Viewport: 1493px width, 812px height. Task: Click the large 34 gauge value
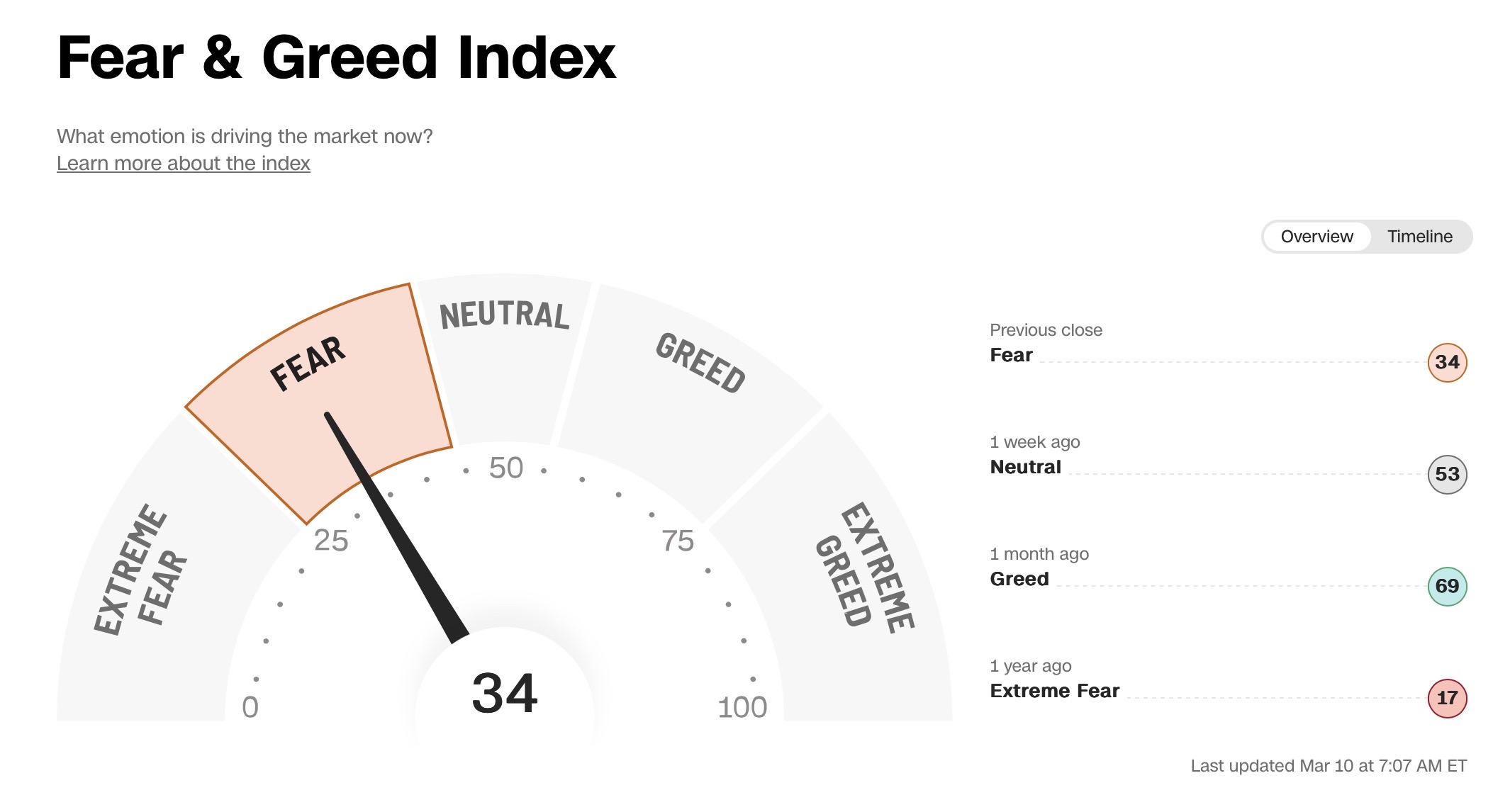505,694
